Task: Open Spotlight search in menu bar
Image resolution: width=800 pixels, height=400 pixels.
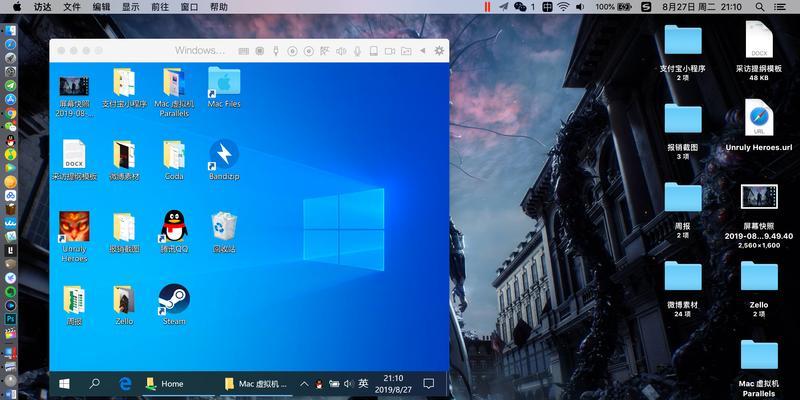Action: 760,7
